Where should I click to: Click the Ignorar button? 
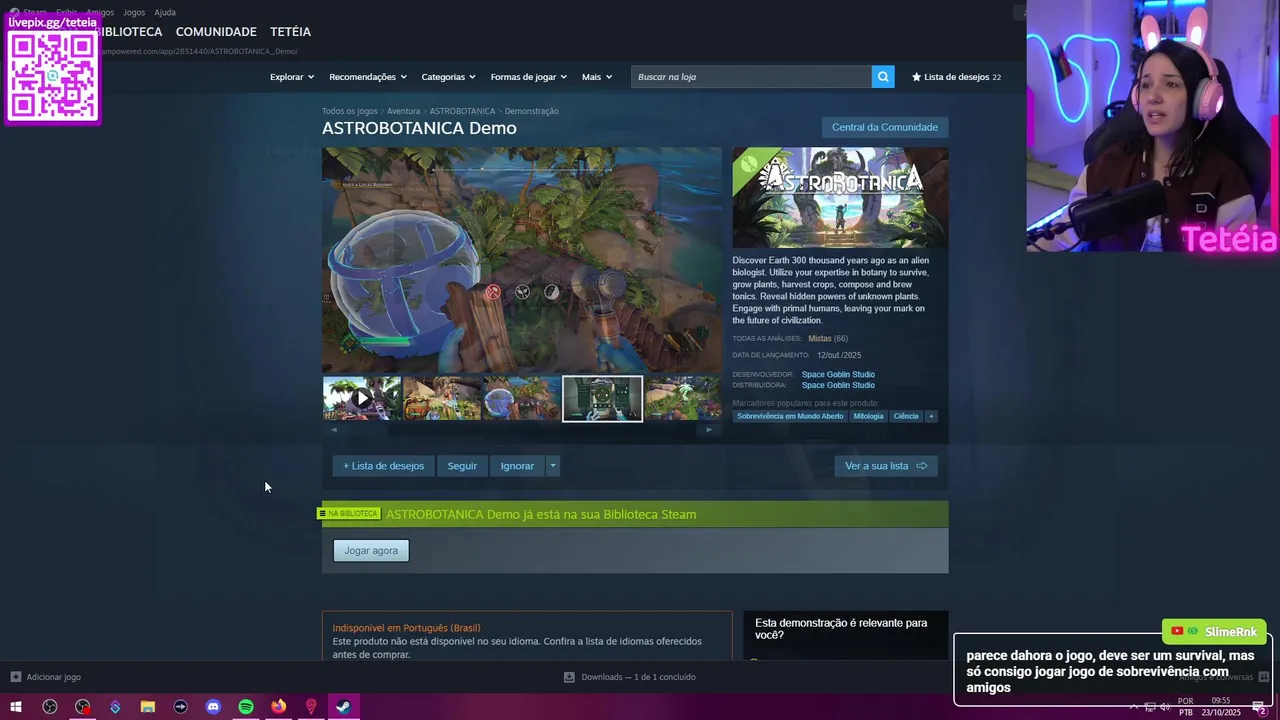pos(517,466)
